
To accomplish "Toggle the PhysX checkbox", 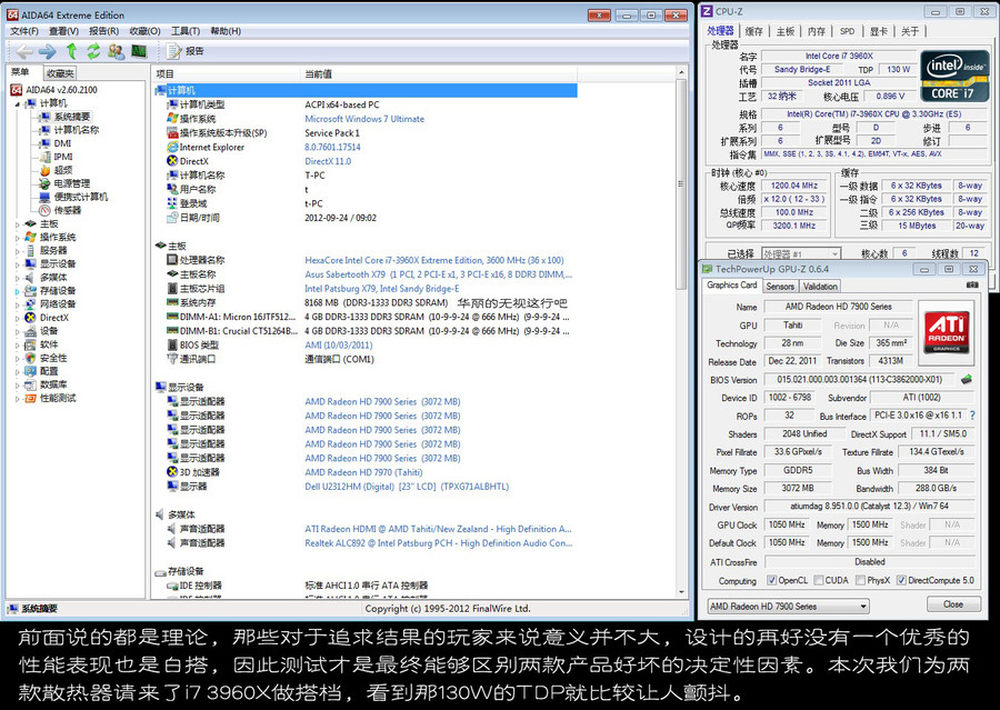I will [860, 581].
